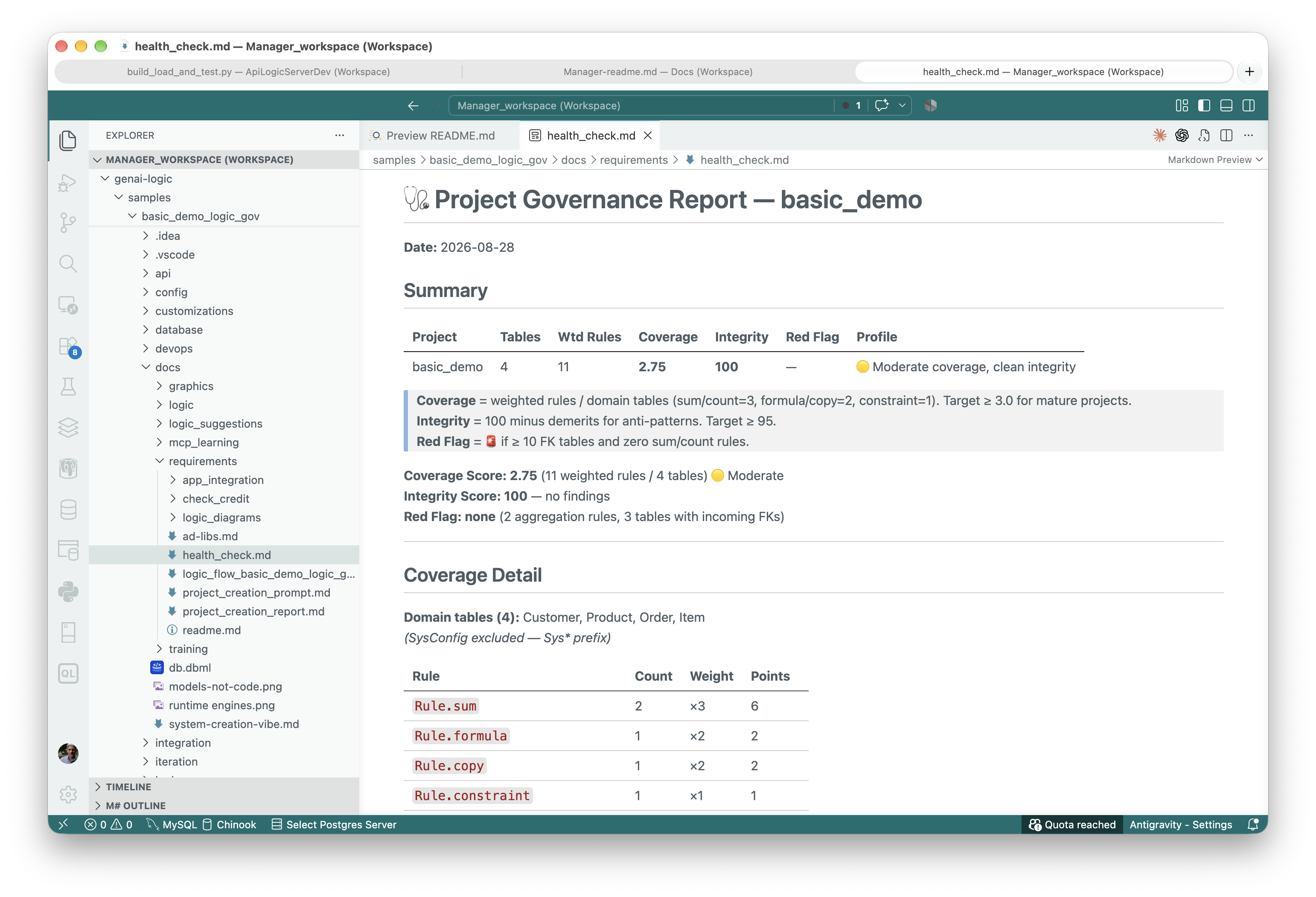Click the Customize Layout icon
The width and height of the screenshot is (1316, 897).
(x=1182, y=106)
